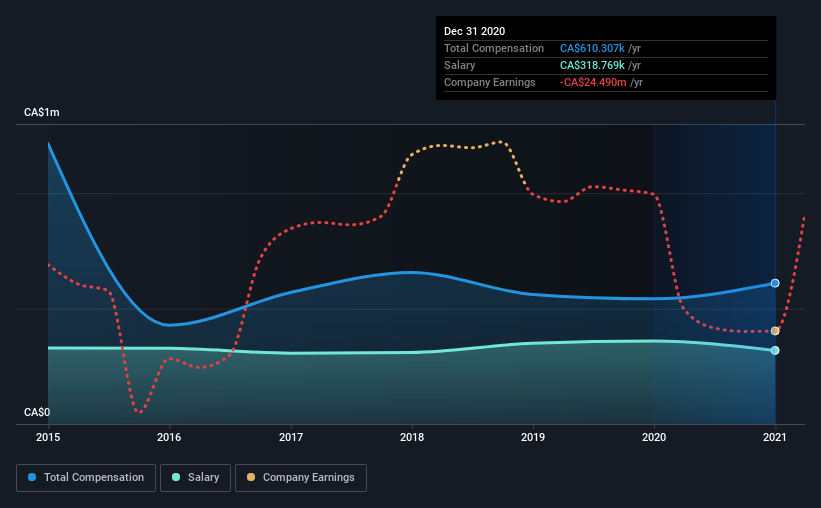
Task: Click the 2021 x-axis label
Action: [775, 437]
